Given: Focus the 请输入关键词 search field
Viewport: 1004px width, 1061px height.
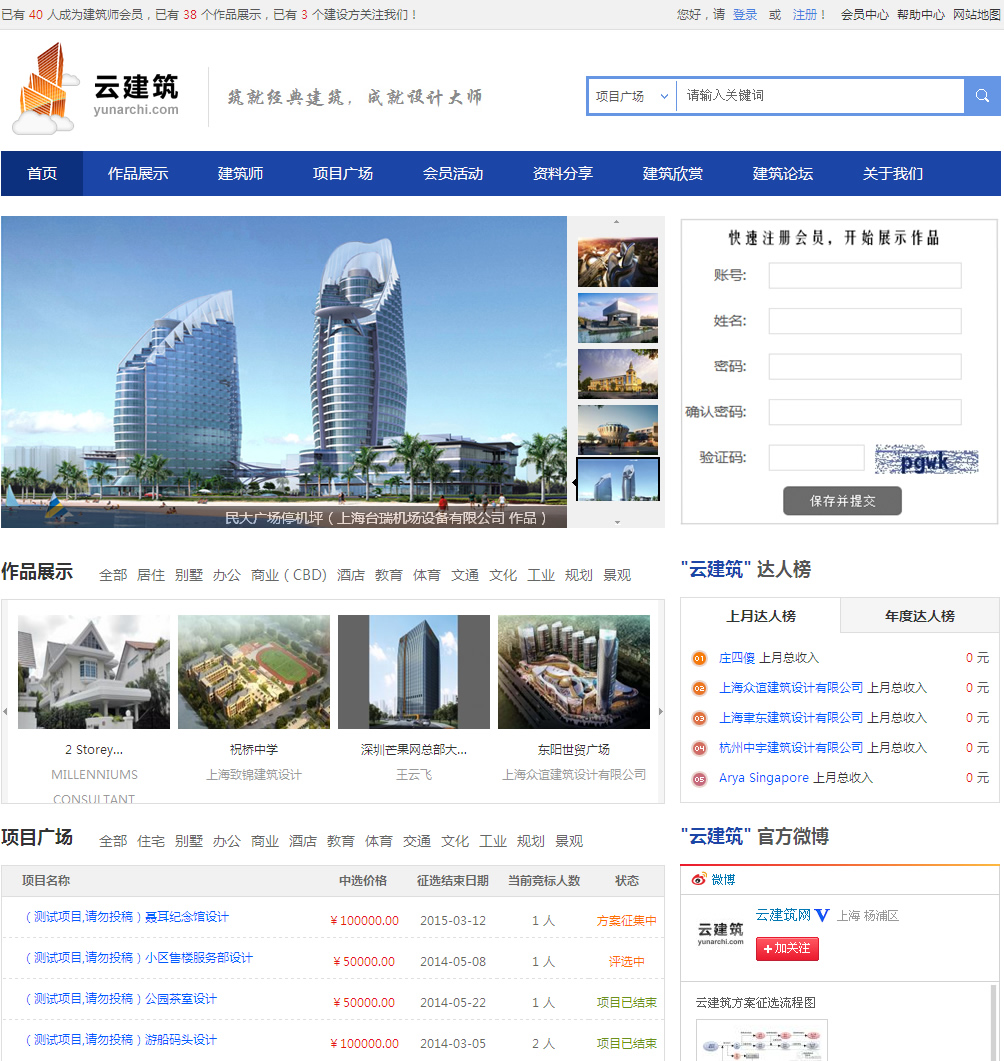Looking at the screenshot, I should pos(821,96).
